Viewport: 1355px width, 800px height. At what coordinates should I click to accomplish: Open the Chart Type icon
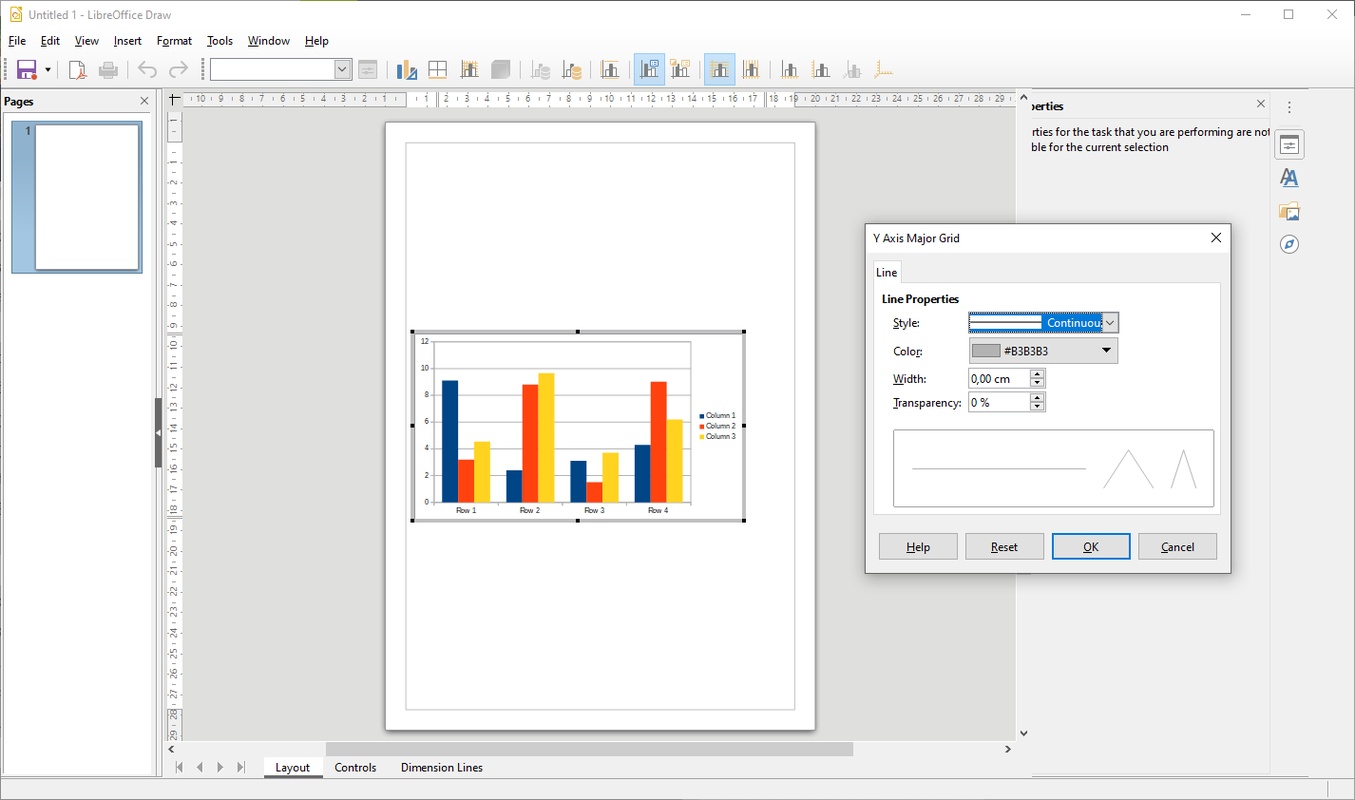pyautogui.click(x=406, y=69)
